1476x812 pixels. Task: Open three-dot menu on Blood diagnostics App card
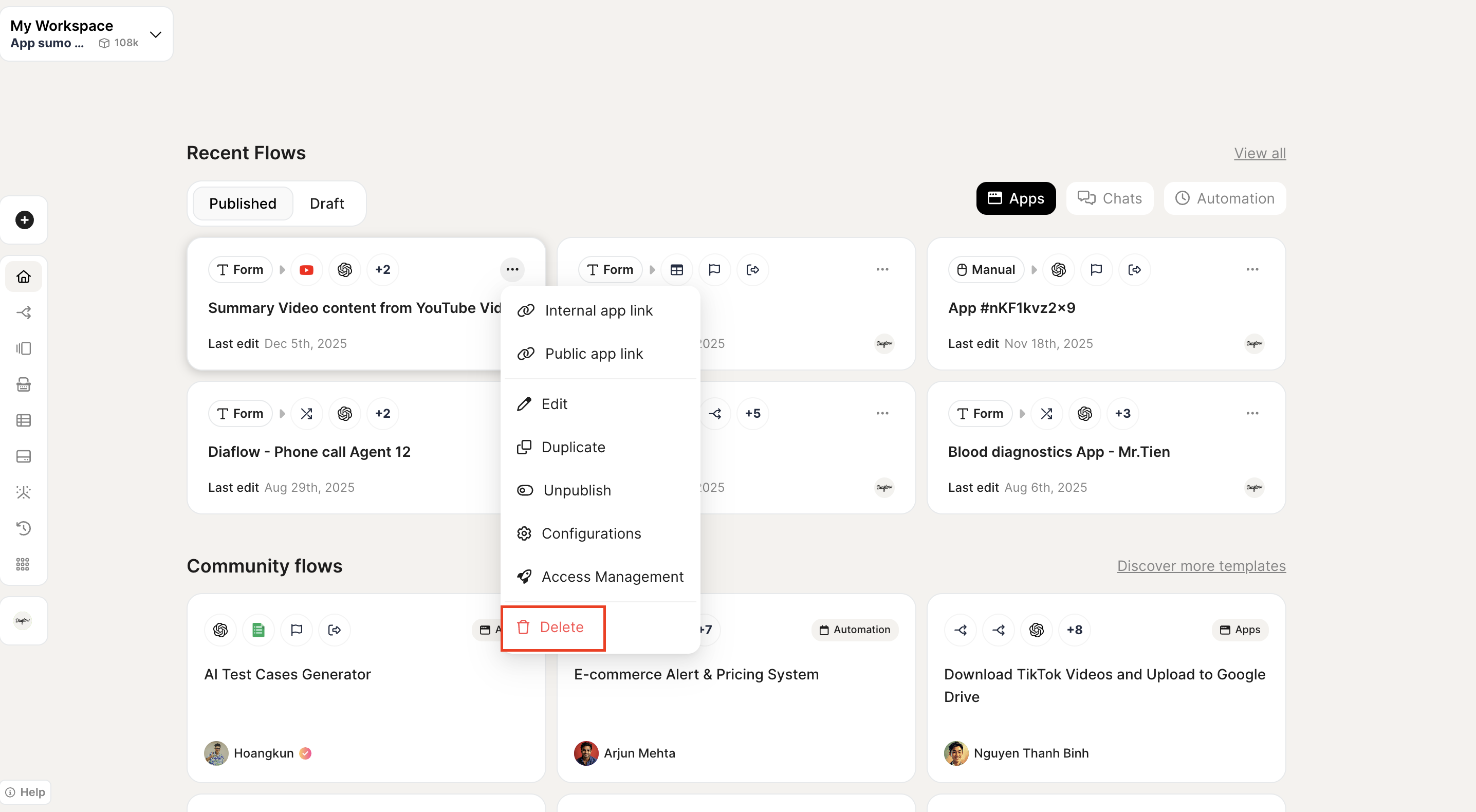click(x=1252, y=413)
